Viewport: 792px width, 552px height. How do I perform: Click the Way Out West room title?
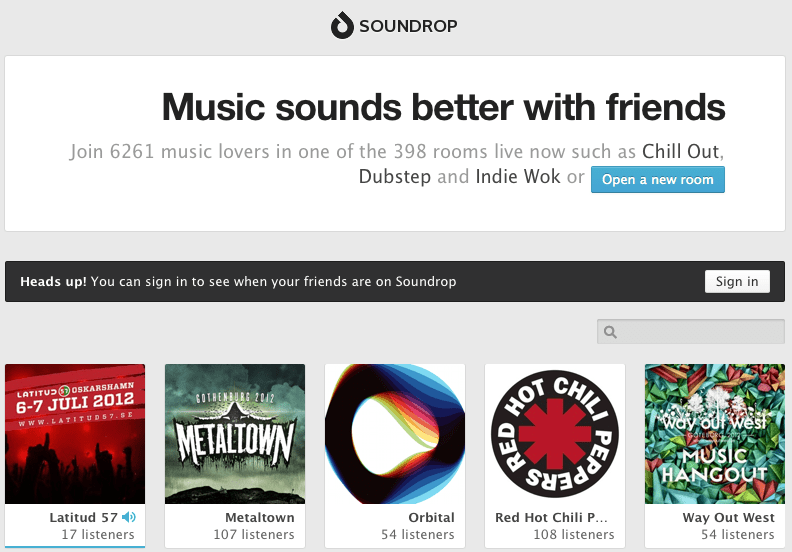point(728,517)
